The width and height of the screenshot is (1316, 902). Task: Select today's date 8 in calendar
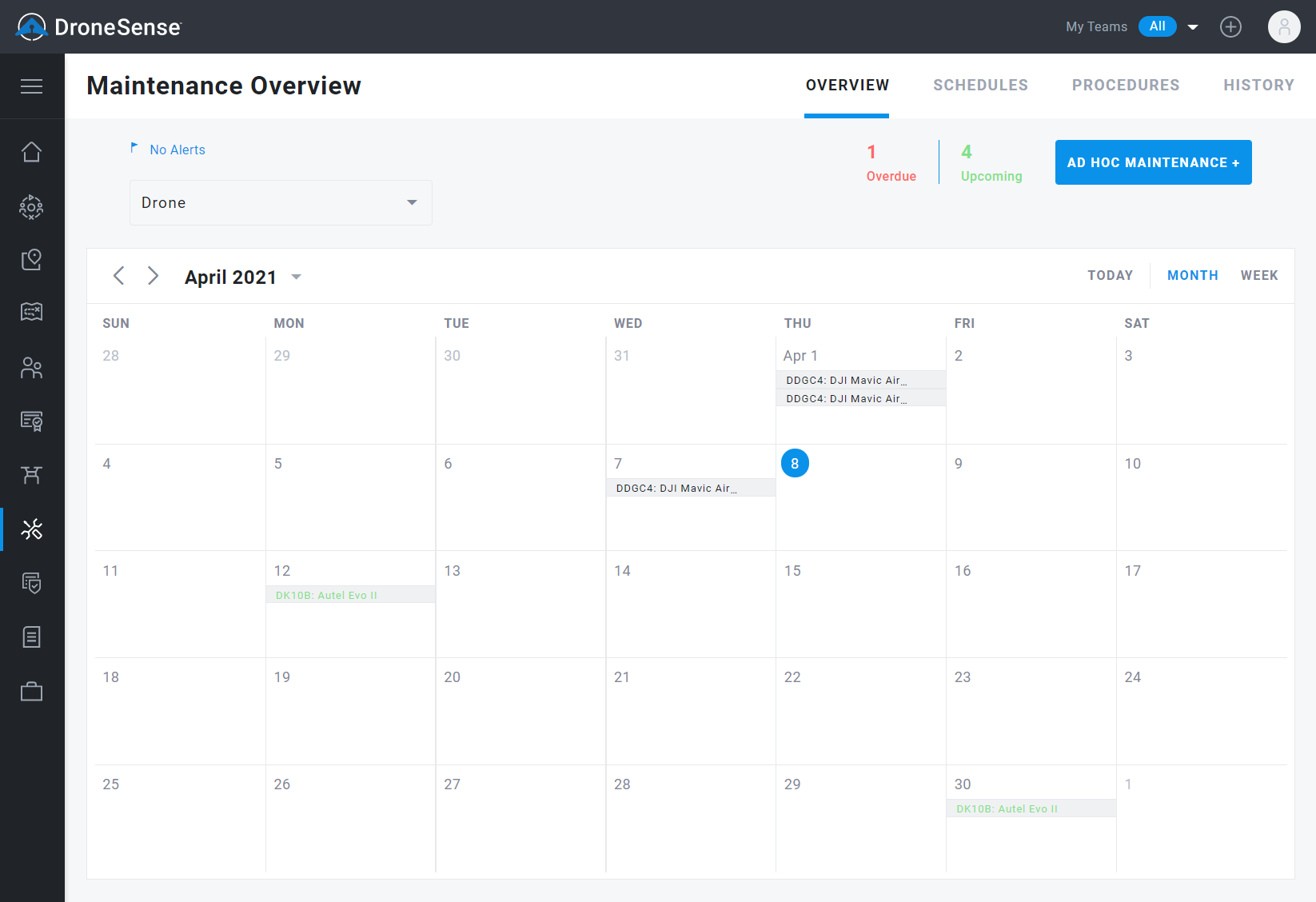pos(795,463)
